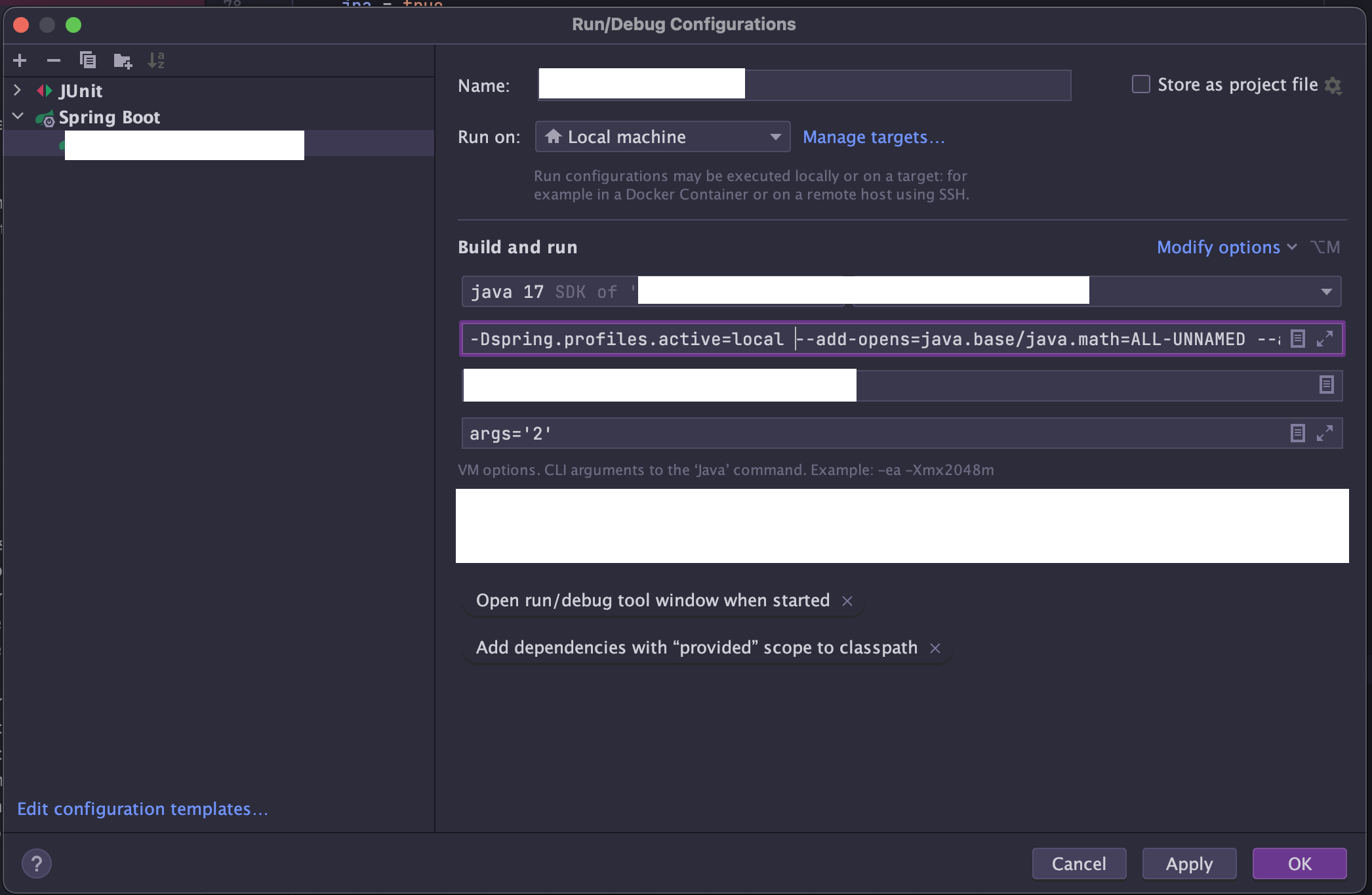Remove 'Add dependencies with provided scope' option
This screenshot has width=1372, height=895.
pos(935,648)
